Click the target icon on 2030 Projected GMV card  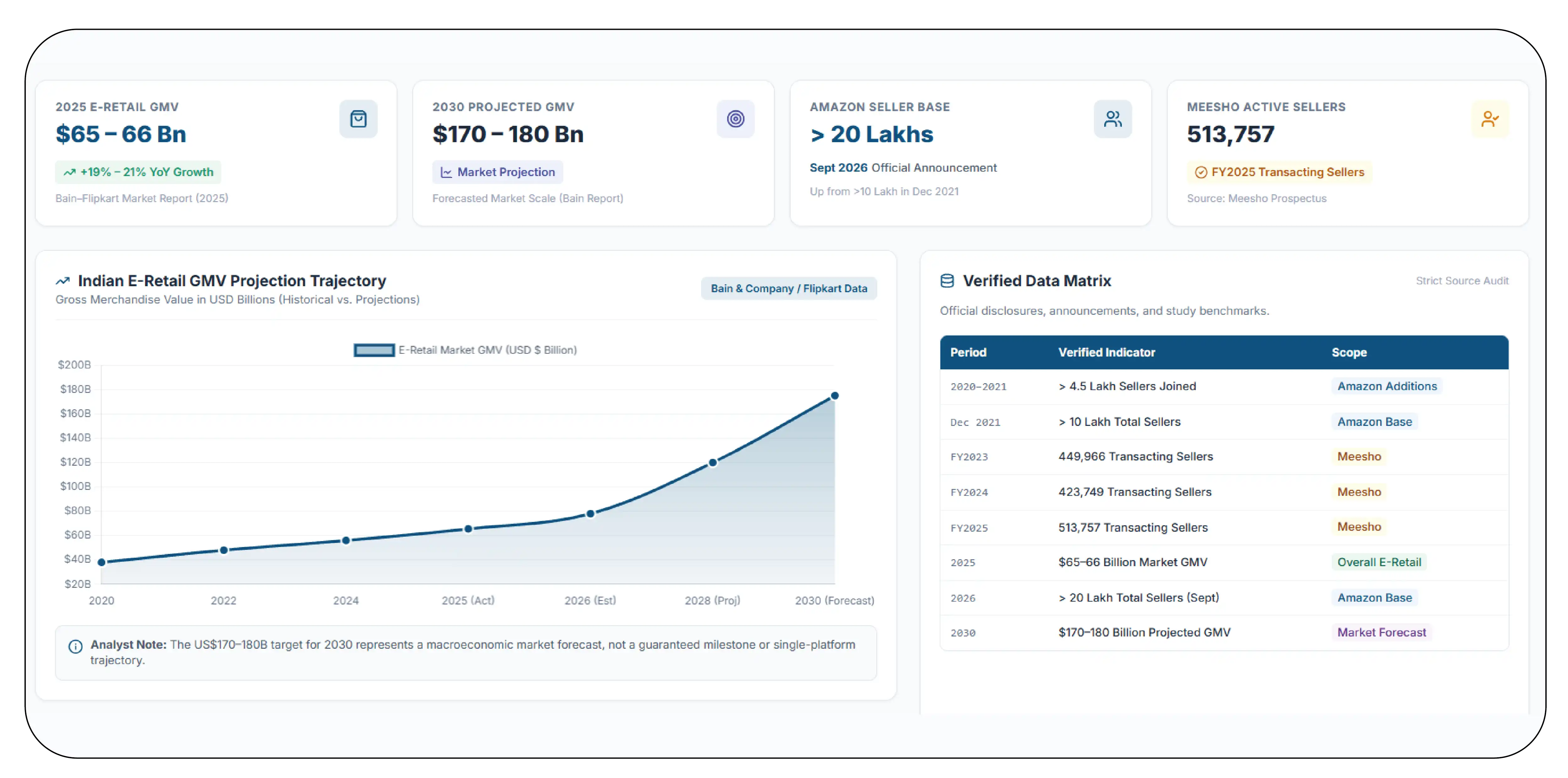point(735,119)
